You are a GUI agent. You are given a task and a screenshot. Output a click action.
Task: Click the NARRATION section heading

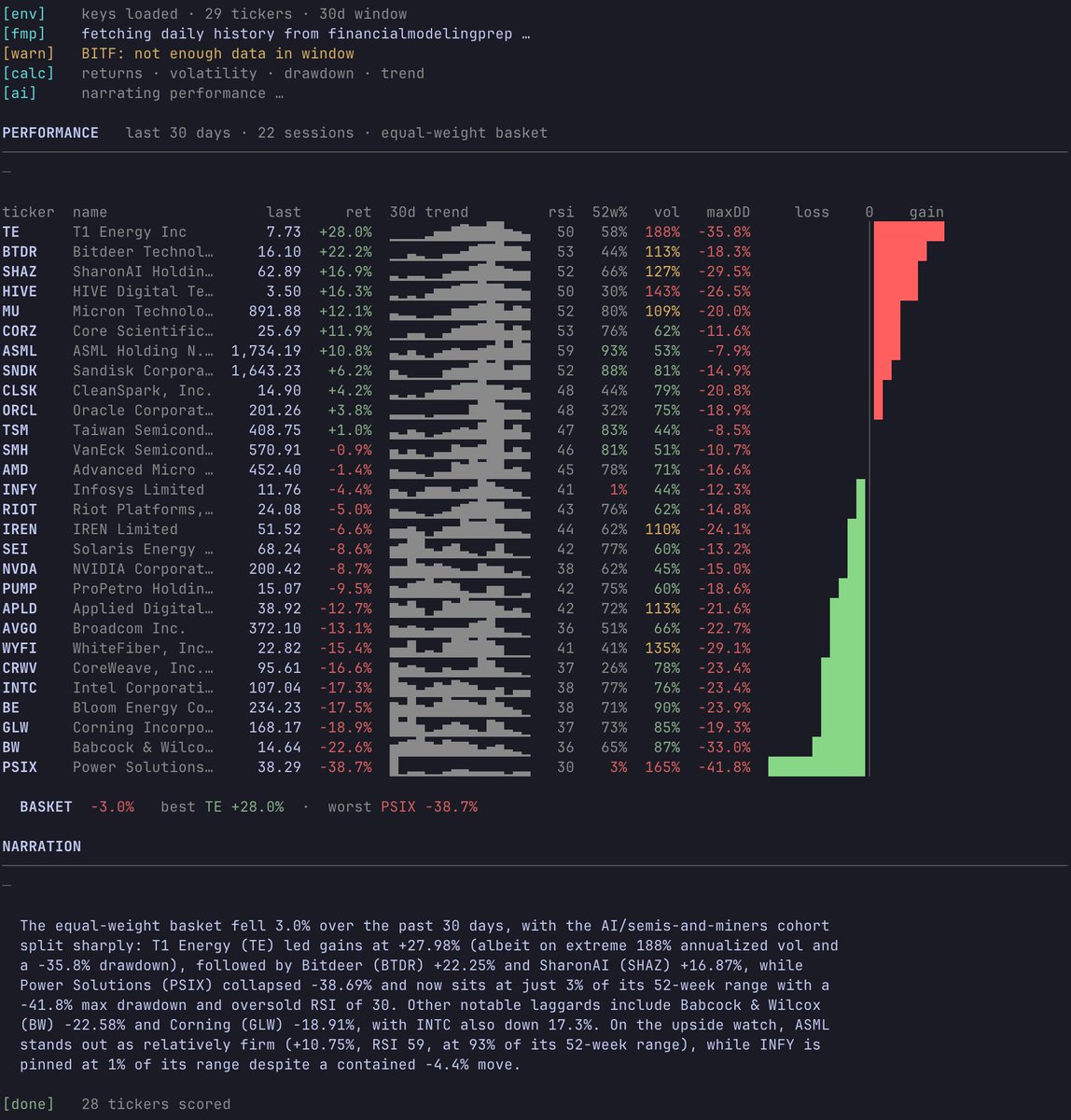(41, 847)
